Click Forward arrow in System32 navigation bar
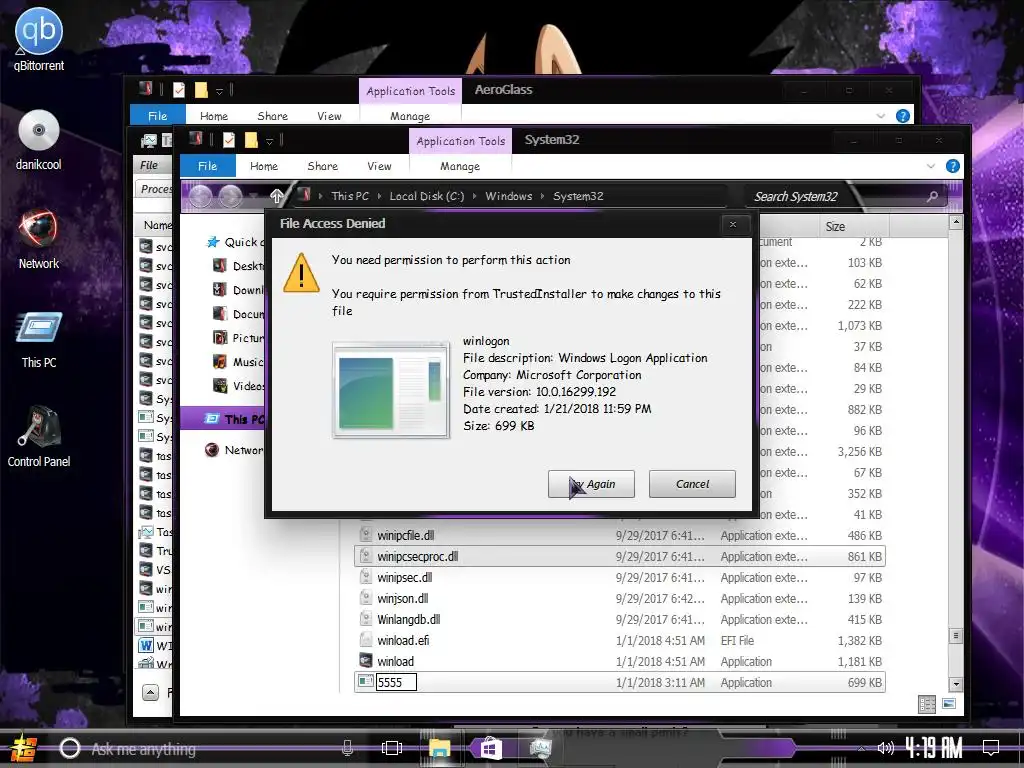 coord(231,196)
